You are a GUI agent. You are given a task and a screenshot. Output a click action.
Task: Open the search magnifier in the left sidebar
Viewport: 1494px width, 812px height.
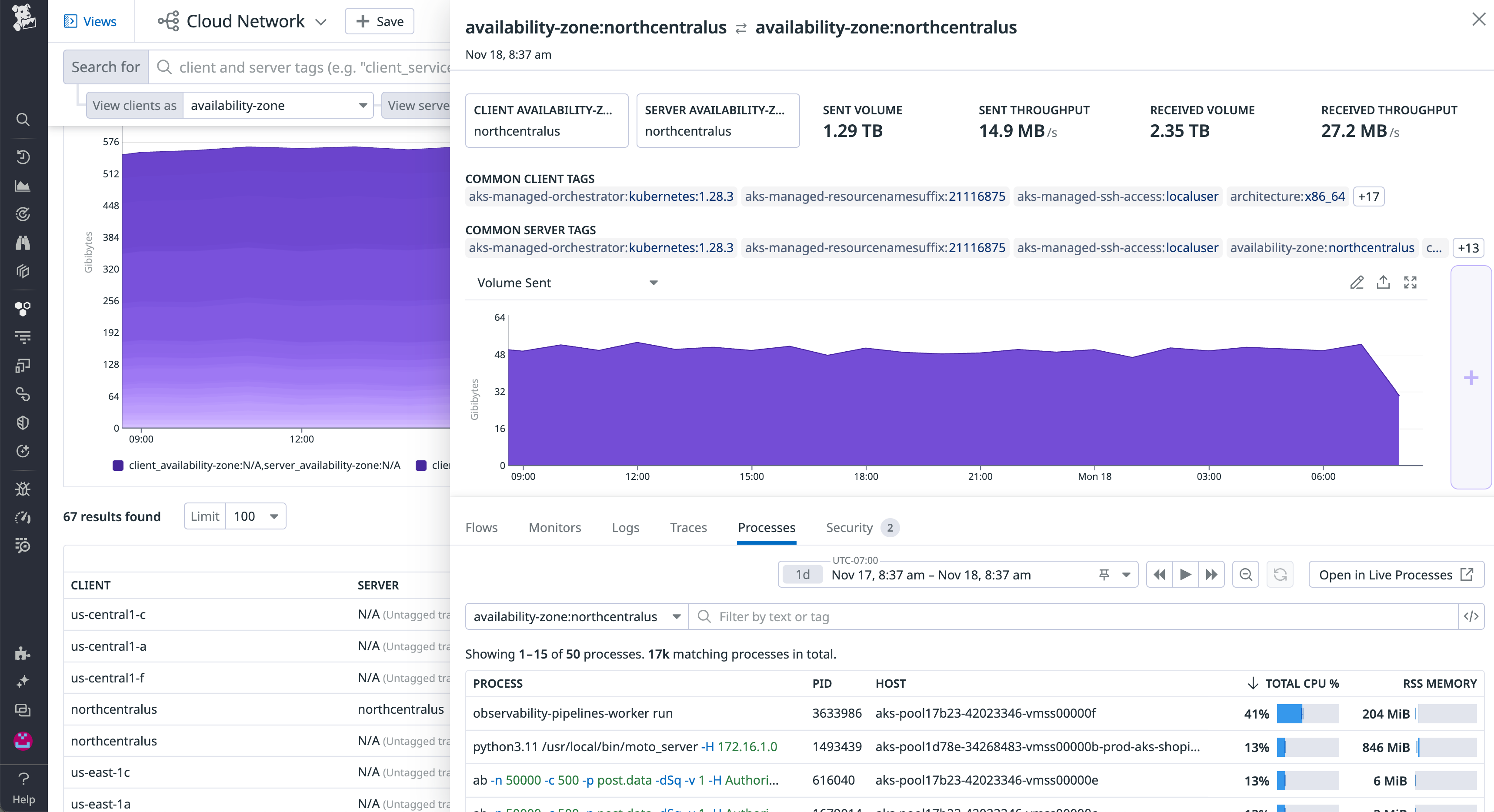pyautogui.click(x=23, y=120)
